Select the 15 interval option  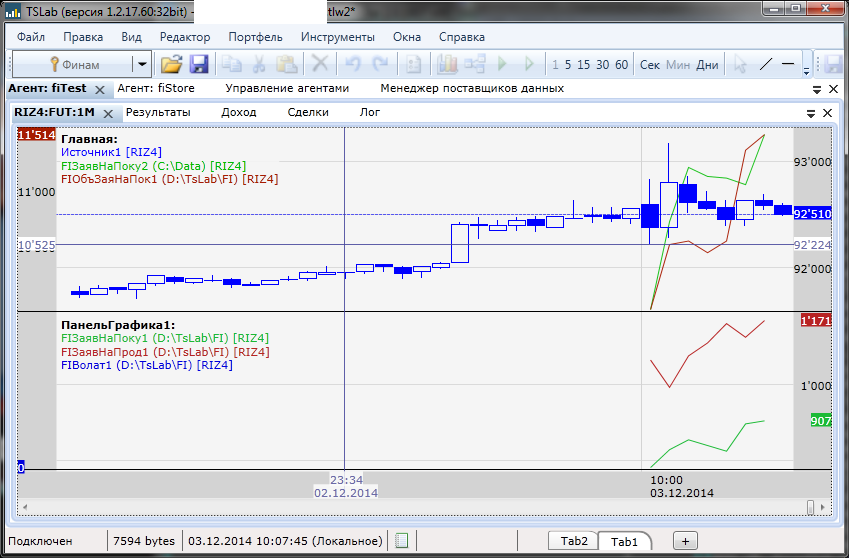[584, 65]
